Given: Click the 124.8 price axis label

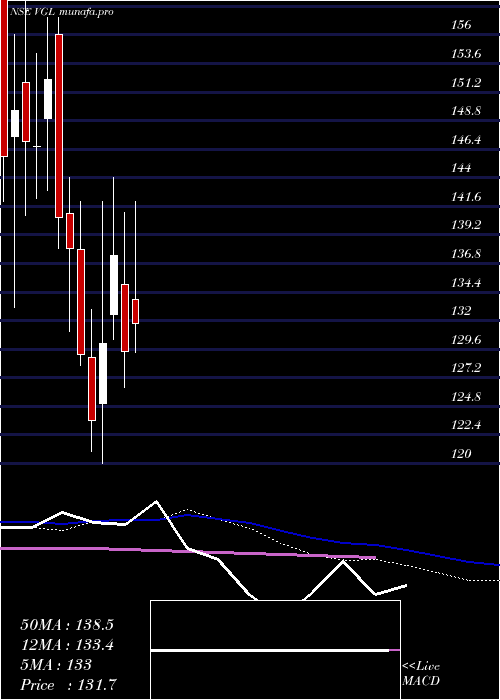Looking at the screenshot, I should [x=466, y=396].
